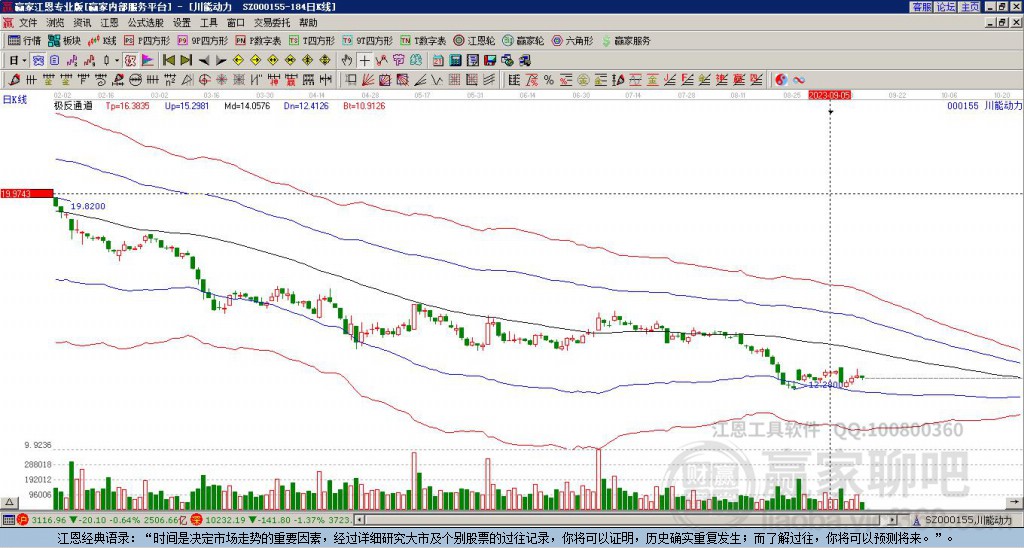Click the yin-yang ball icon

pyautogui.click(x=781, y=80)
